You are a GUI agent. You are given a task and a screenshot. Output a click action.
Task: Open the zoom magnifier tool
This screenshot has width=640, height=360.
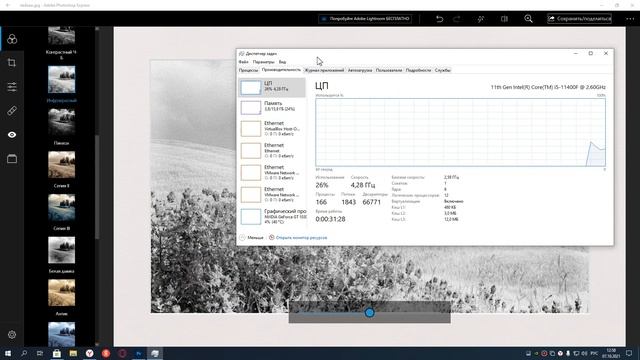pos(529,19)
